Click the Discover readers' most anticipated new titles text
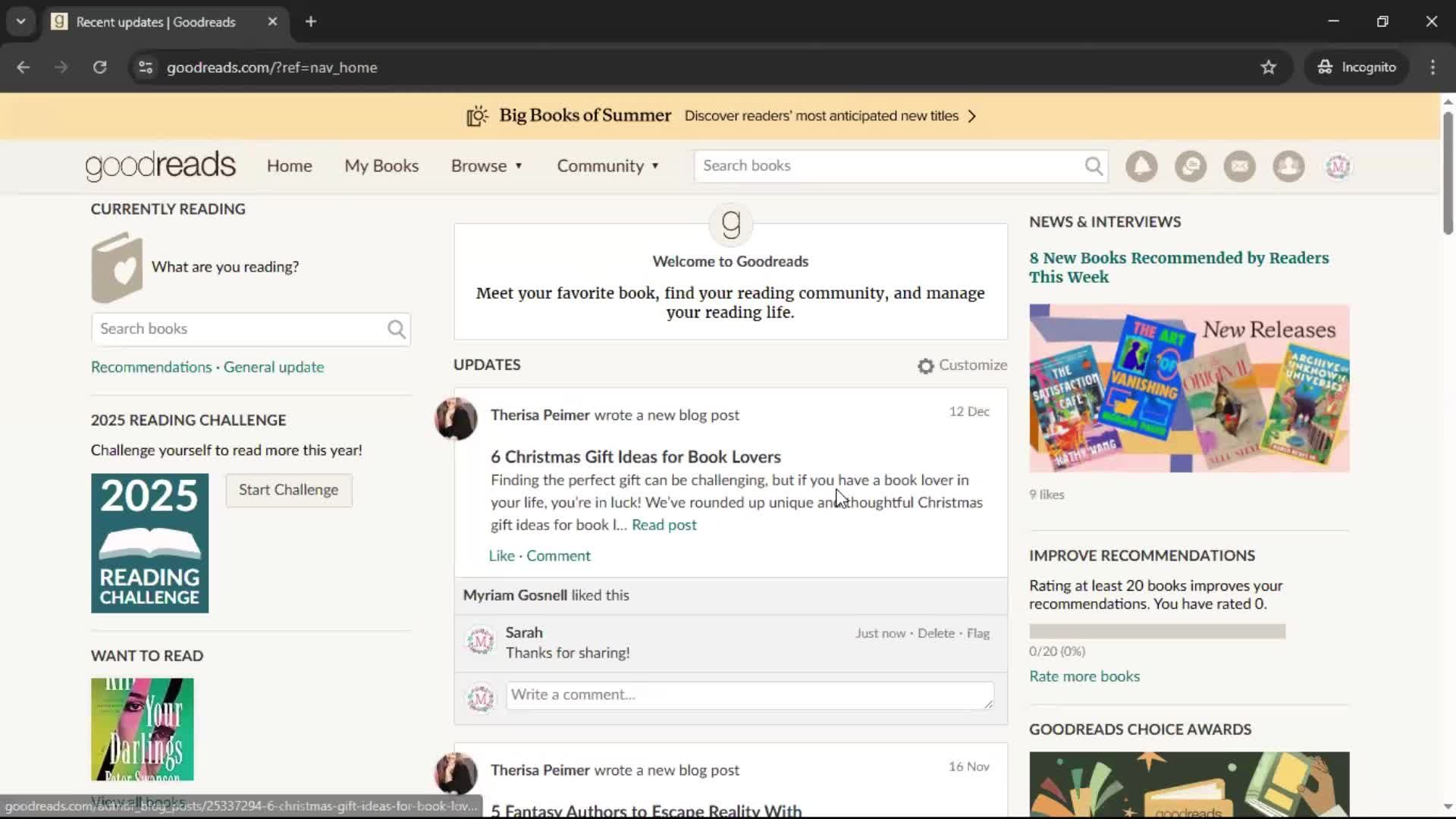Viewport: 1456px width, 819px height. point(821,116)
